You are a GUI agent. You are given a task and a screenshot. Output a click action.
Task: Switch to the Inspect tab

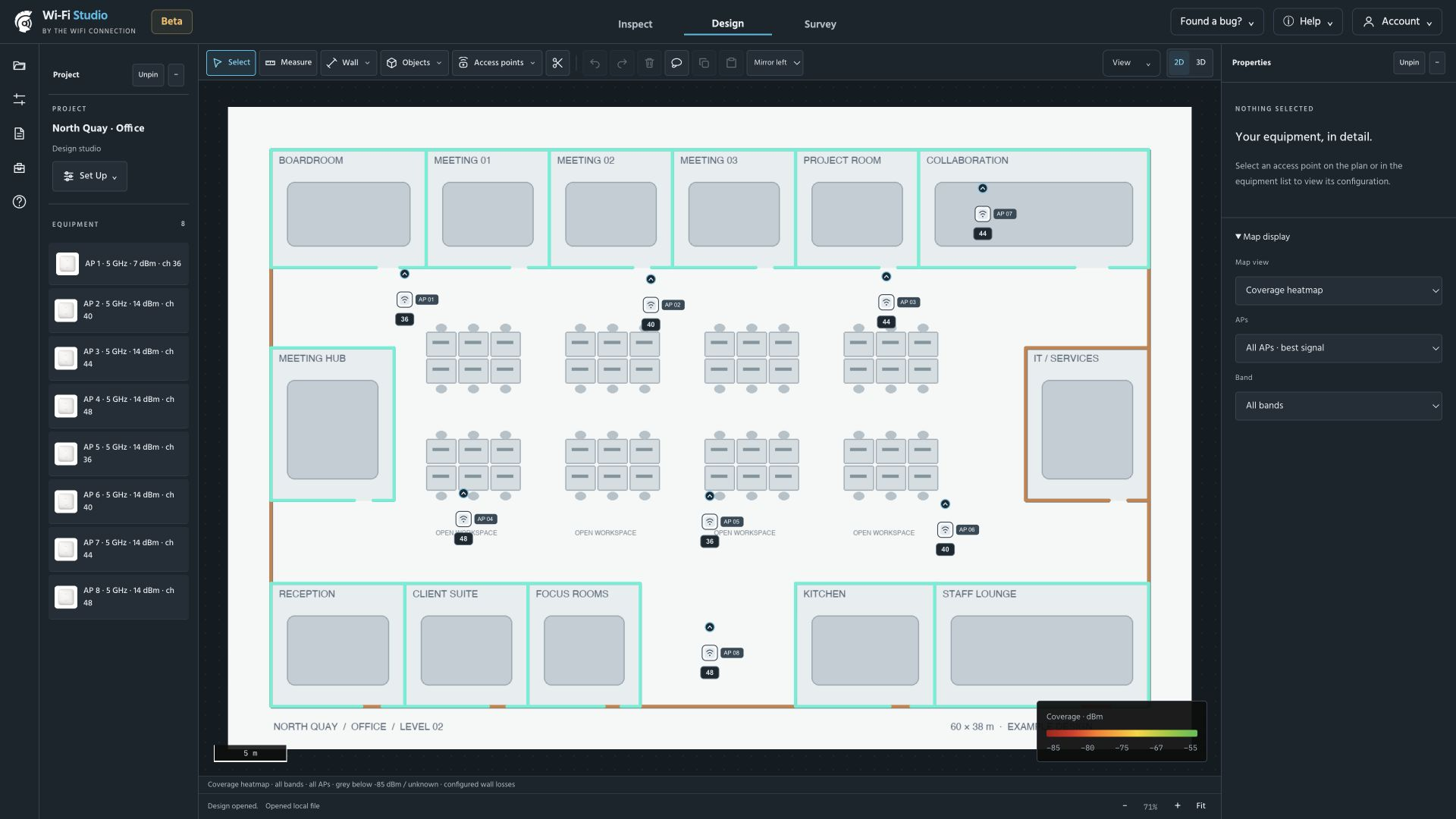tap(635, 24)
